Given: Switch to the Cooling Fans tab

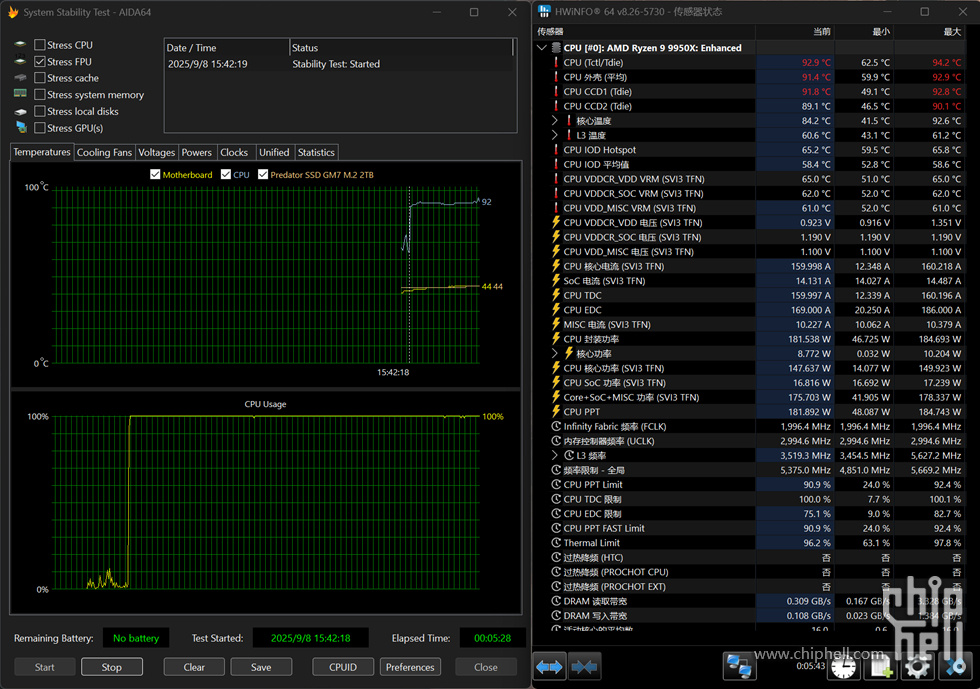Looking at the screenshot, I should point(104,153).
